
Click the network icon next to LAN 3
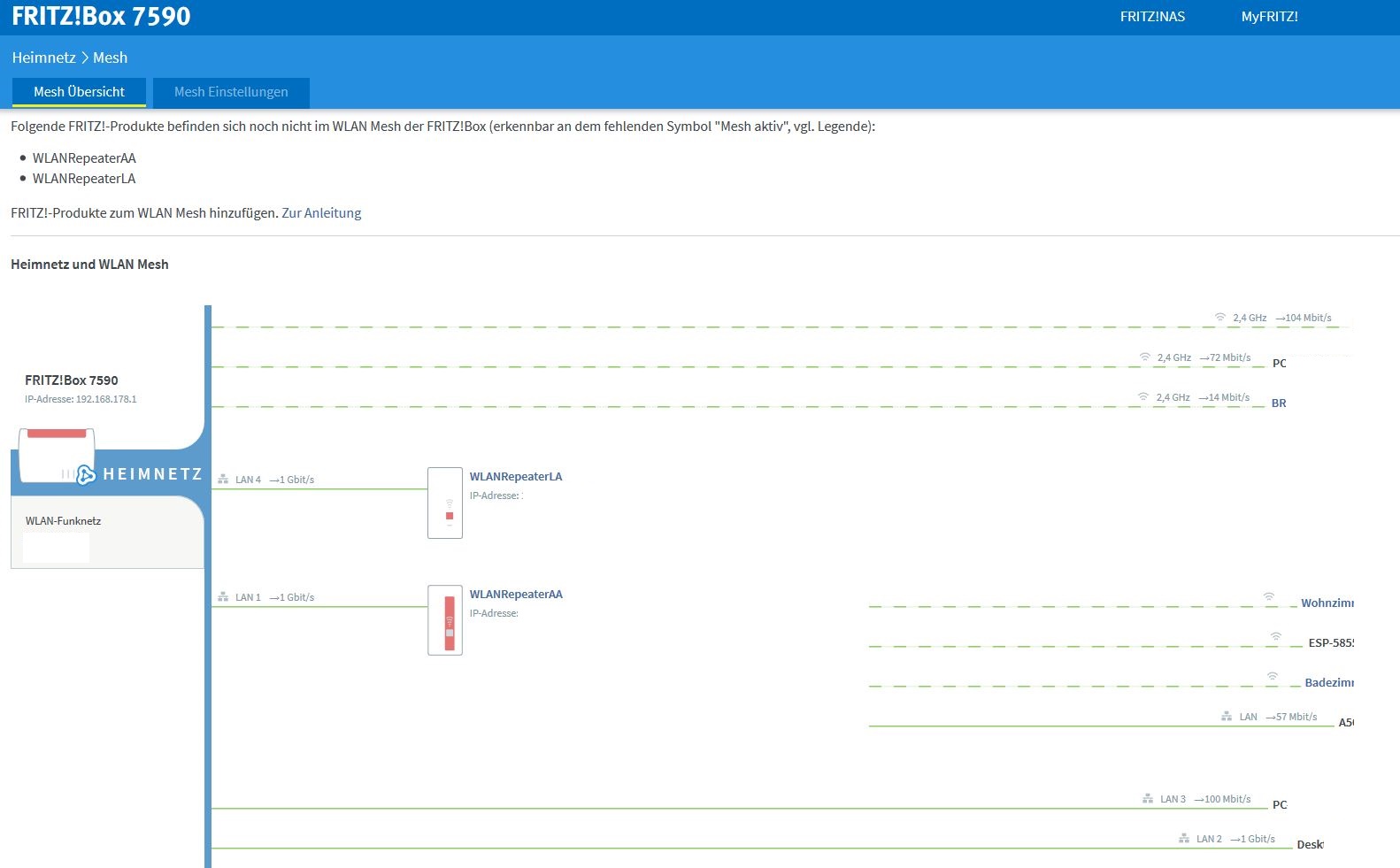click(x=1148, y=799)
